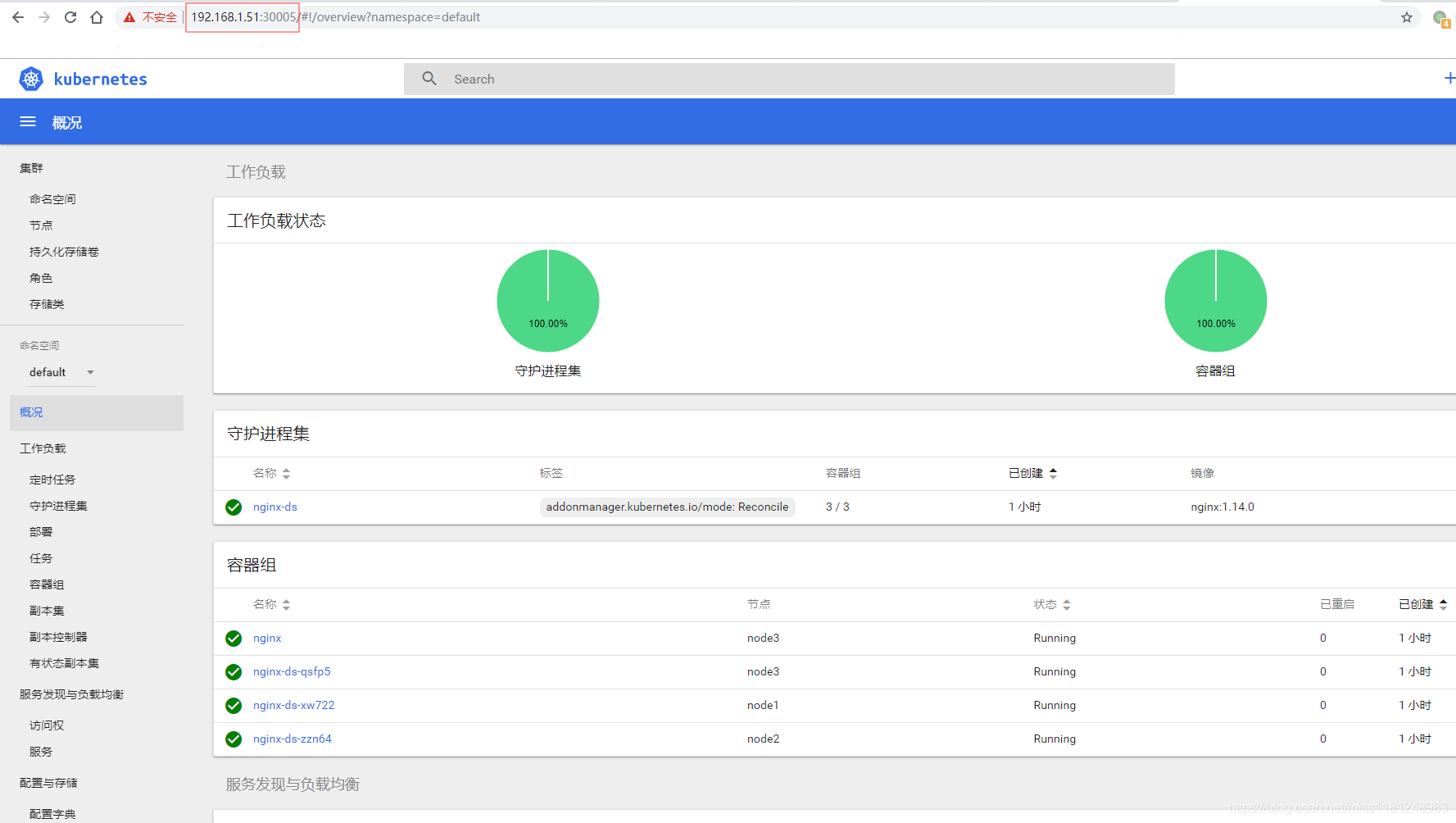Go to browser home icon
Screen dimensions: 1456x823
click(97, 17)
